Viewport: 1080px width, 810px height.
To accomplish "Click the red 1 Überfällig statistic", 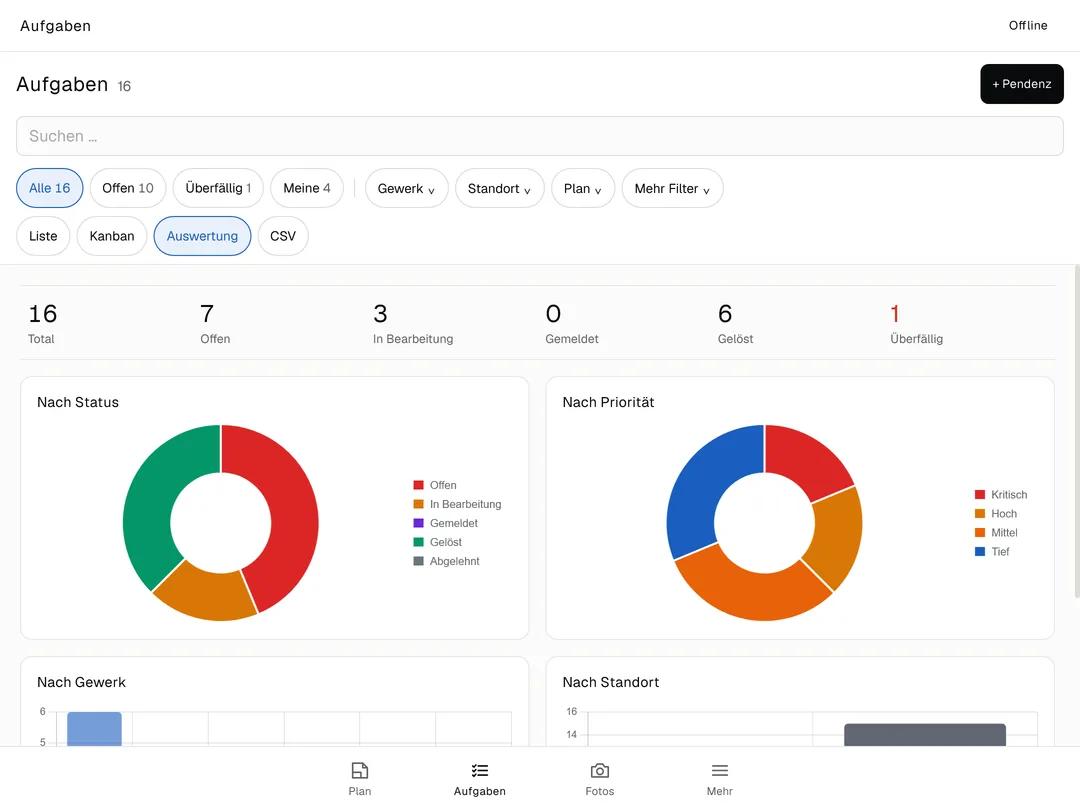I will tap(916, 323).
